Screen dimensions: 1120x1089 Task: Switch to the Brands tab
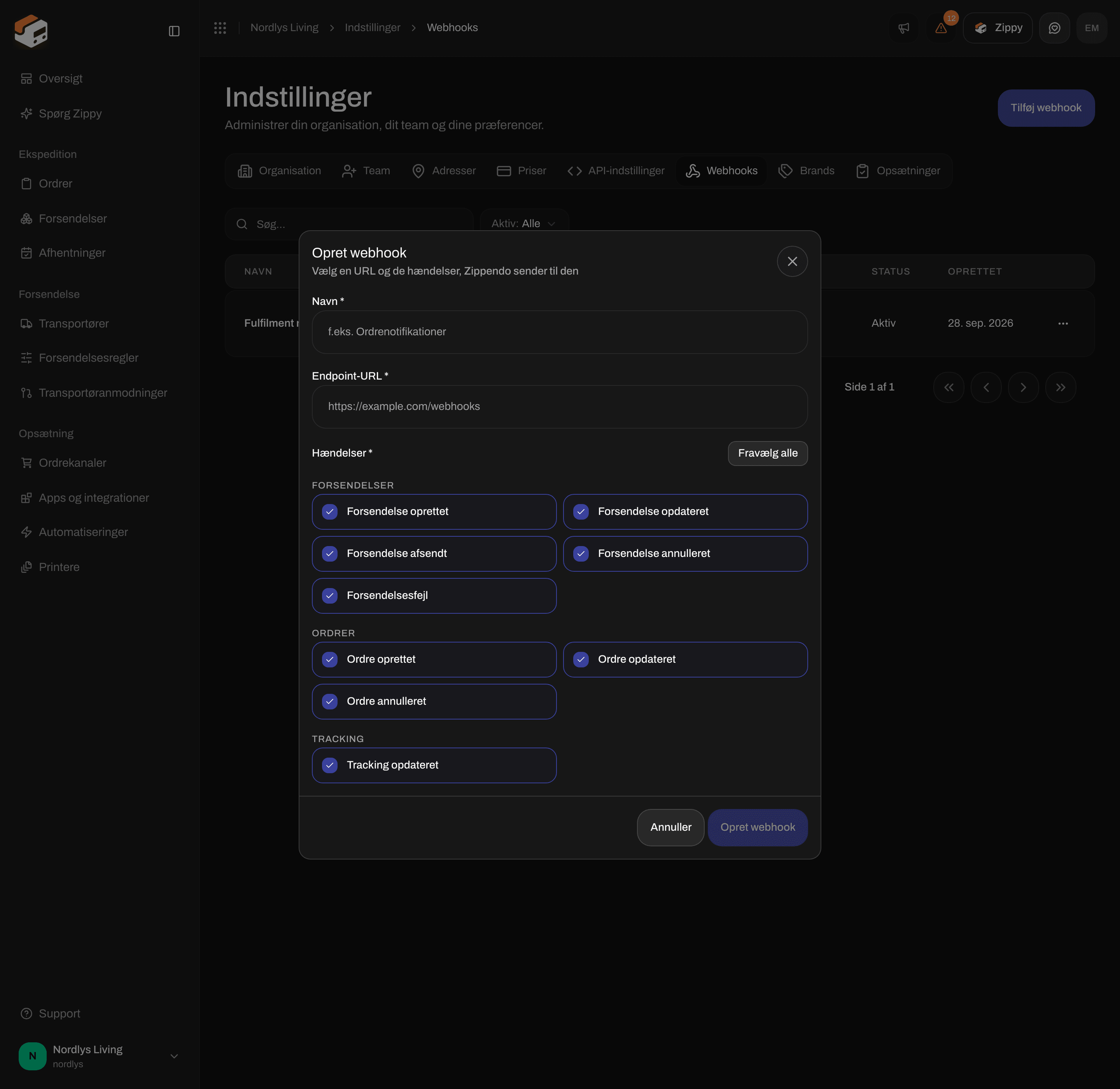click(x=807, y=171)
